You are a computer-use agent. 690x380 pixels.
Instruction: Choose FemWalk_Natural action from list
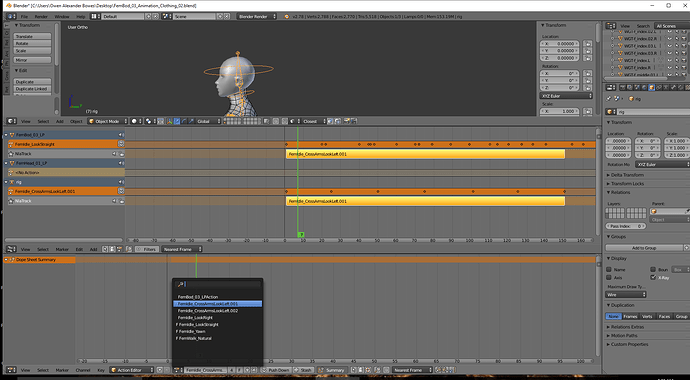[x=195, y=338]
